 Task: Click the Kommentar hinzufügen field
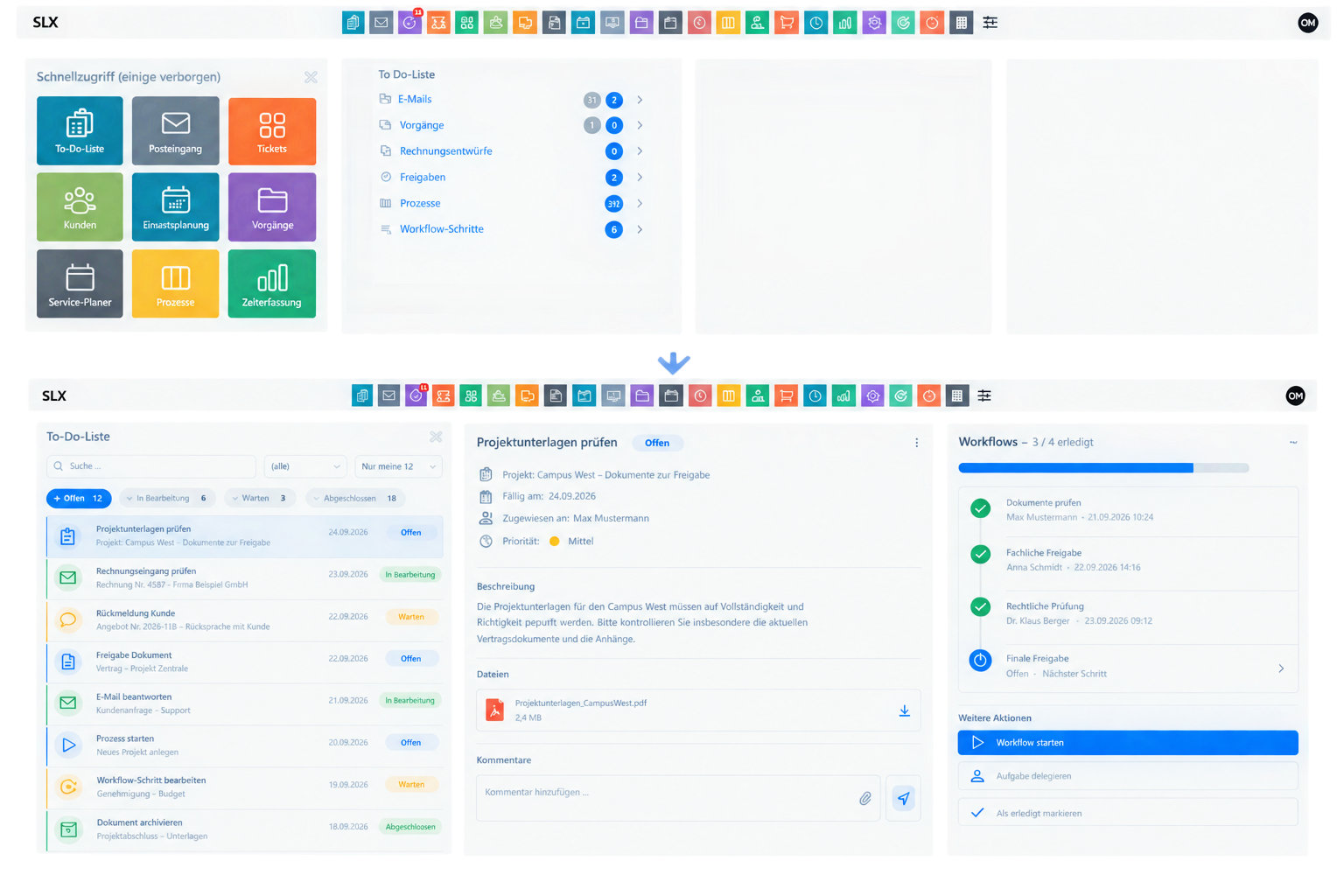(x=678, y=798)
